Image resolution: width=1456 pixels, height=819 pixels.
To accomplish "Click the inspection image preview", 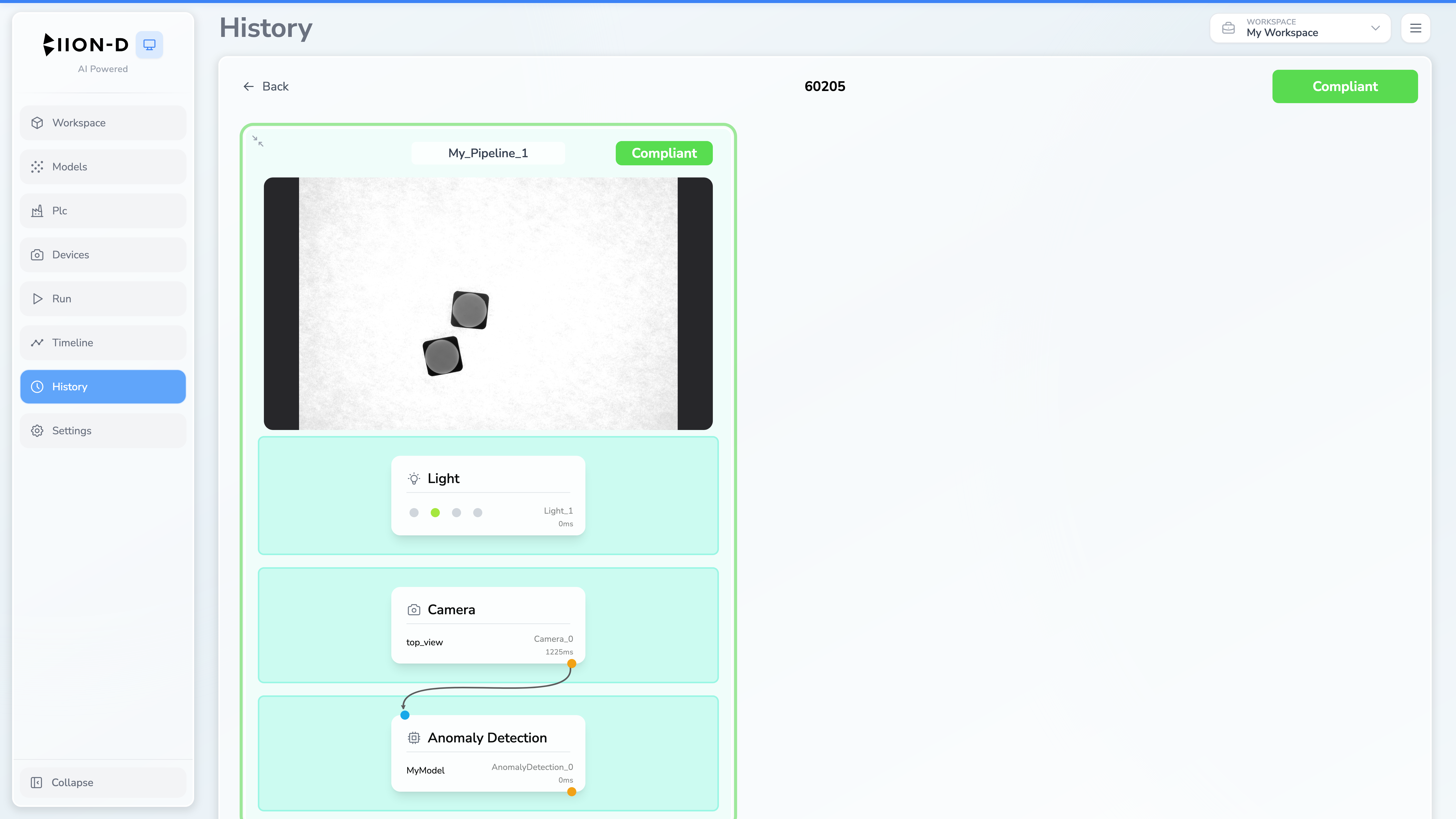I will click(x=488, y=304).
